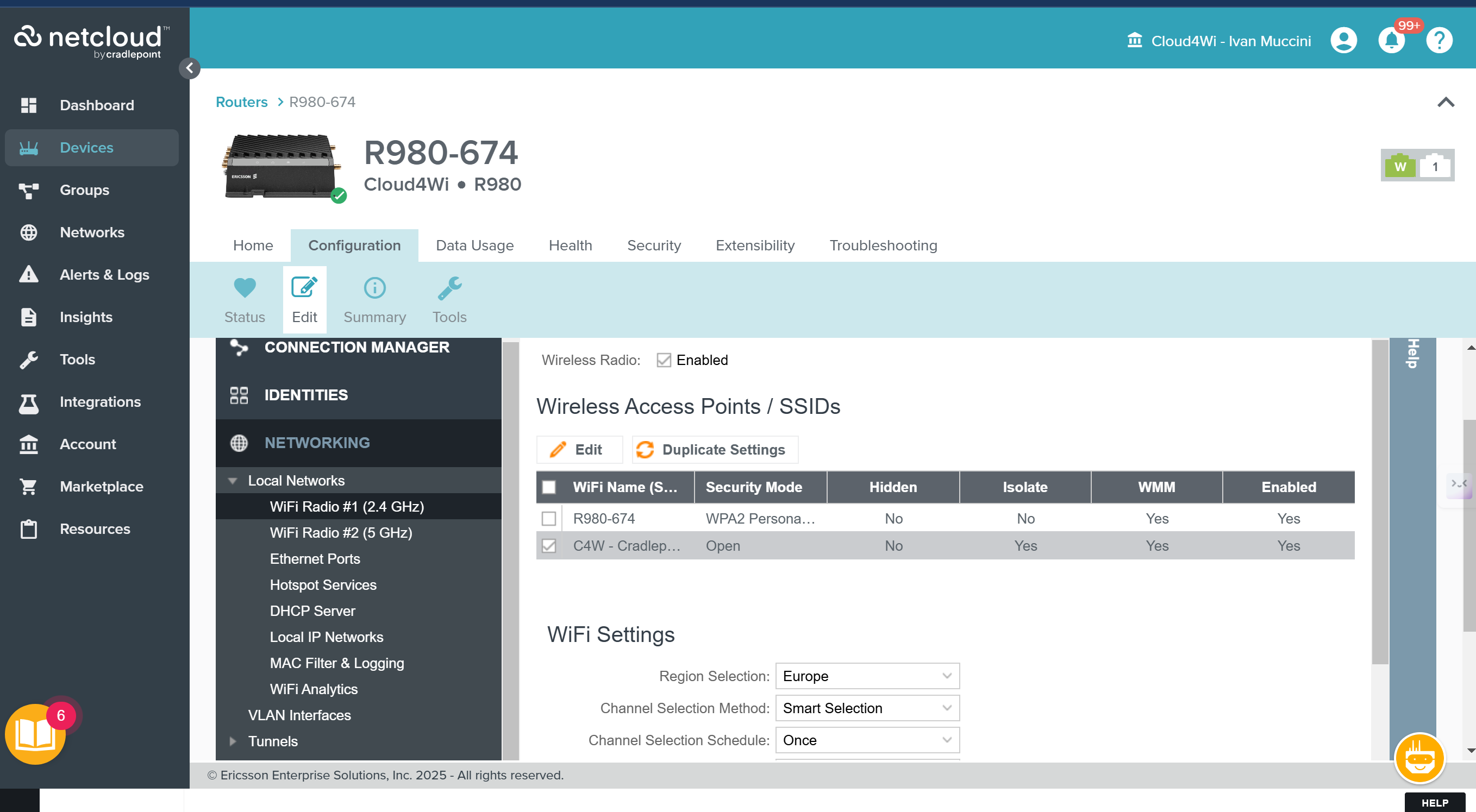This screenshot has height=812, width=1476.
Task: Check the R980-674 SSID row checkbox
Action: [x=548, y=519]
